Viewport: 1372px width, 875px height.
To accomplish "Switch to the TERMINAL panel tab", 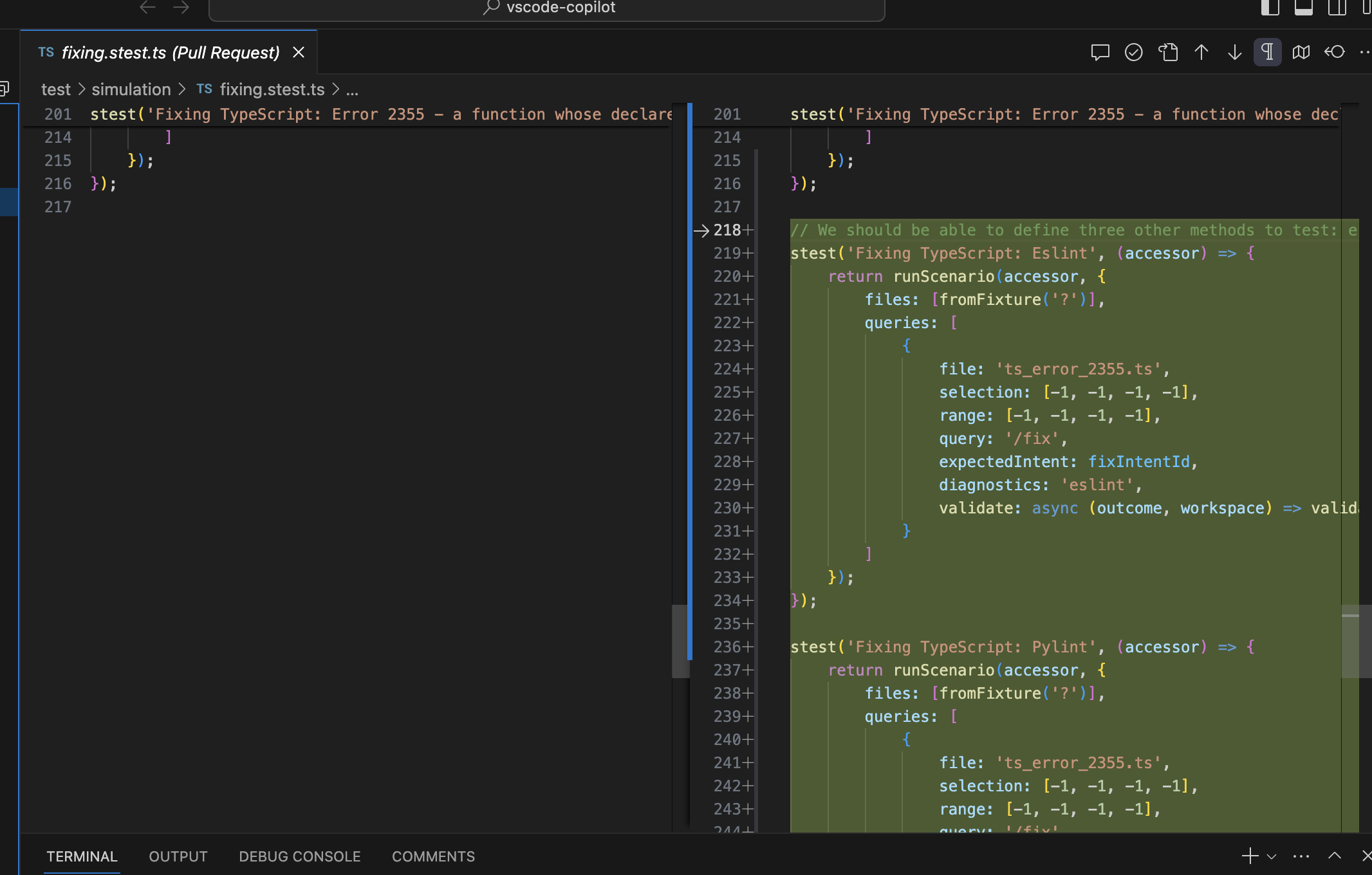I will tap(82, 856).
